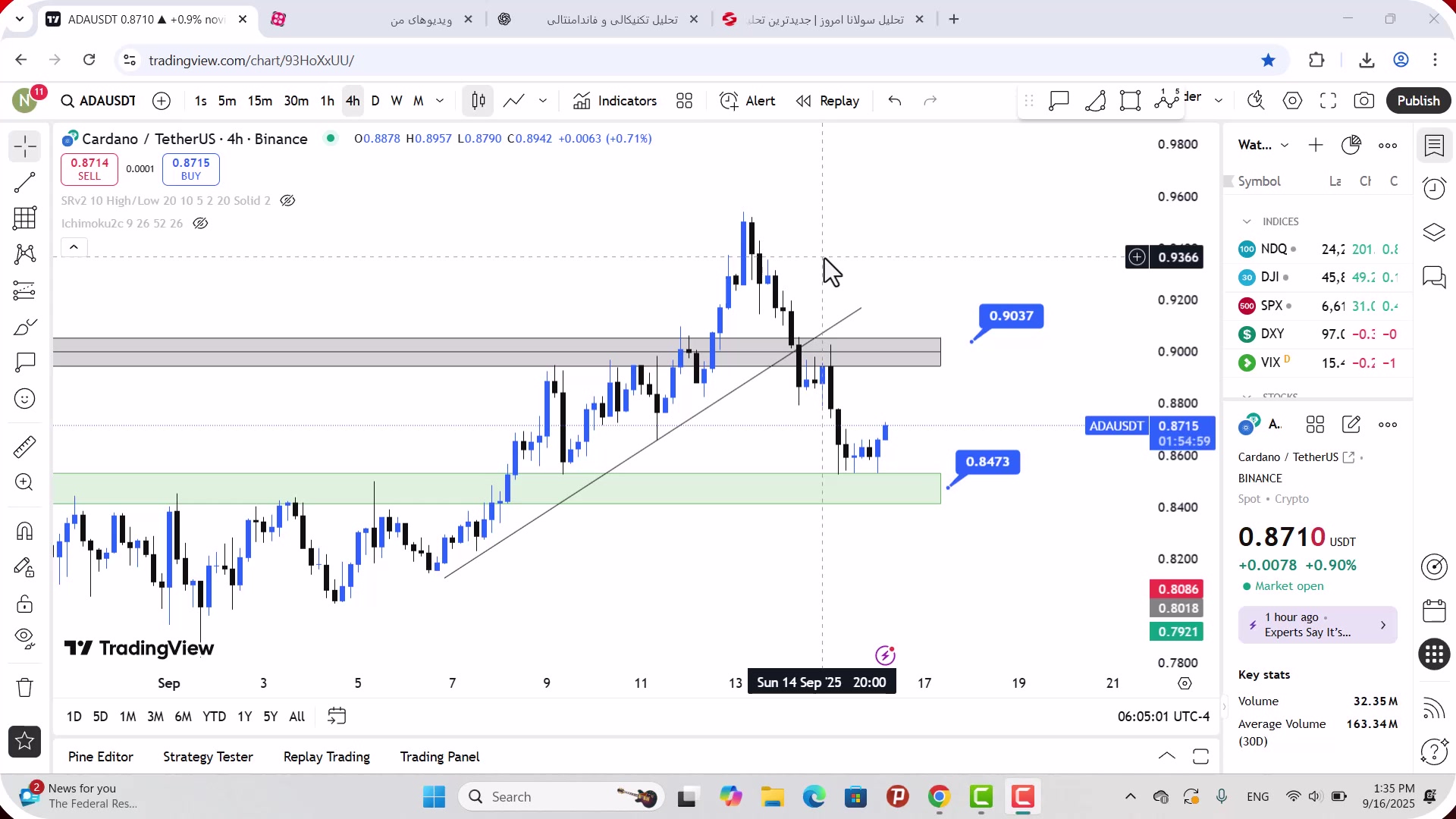This screenshot has height=819, width=1456.
Task: Select the text annotation tool
Action: (x=25, y=362)
